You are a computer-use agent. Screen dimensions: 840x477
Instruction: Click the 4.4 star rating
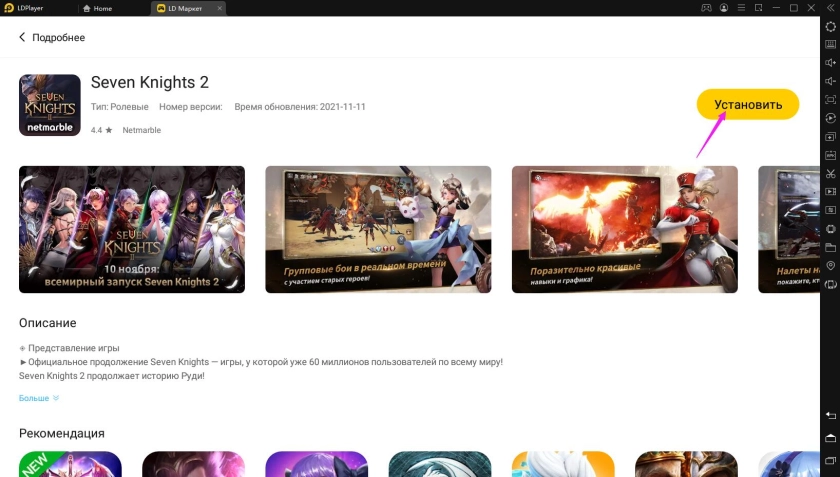pyautogui.click(x=101, y=130)
